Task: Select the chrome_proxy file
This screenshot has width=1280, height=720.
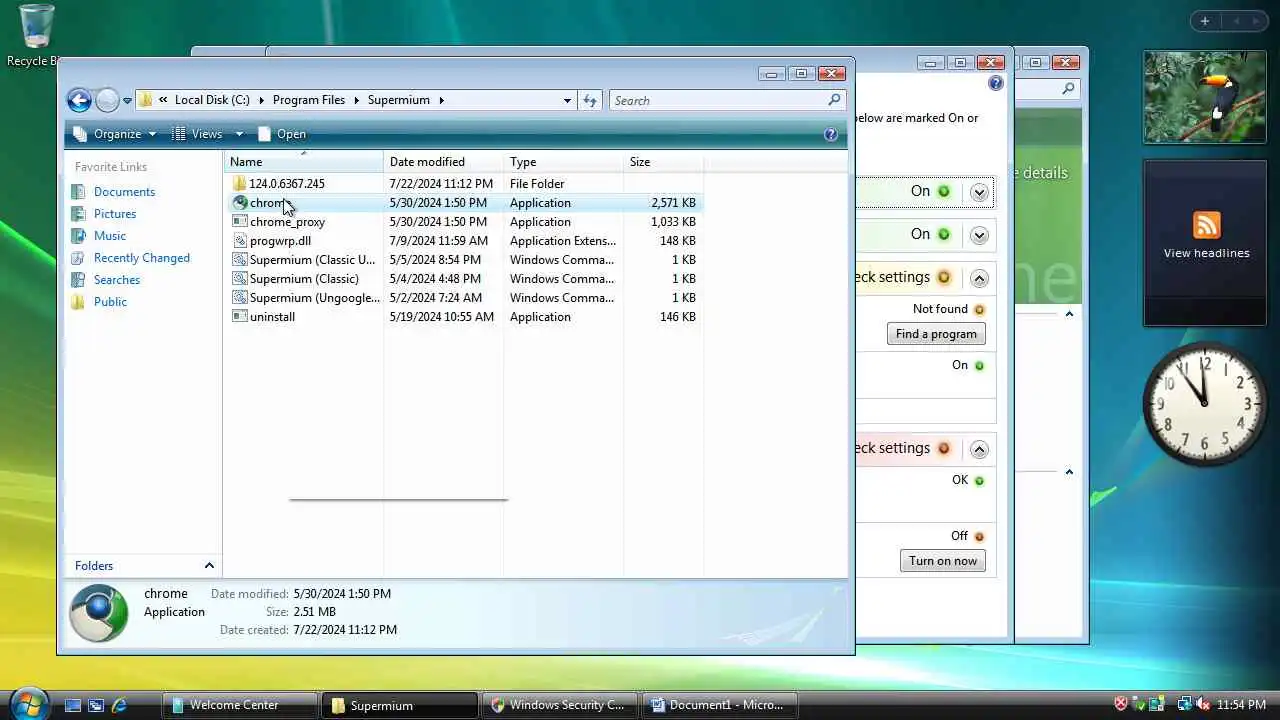Action: [287, 222]
